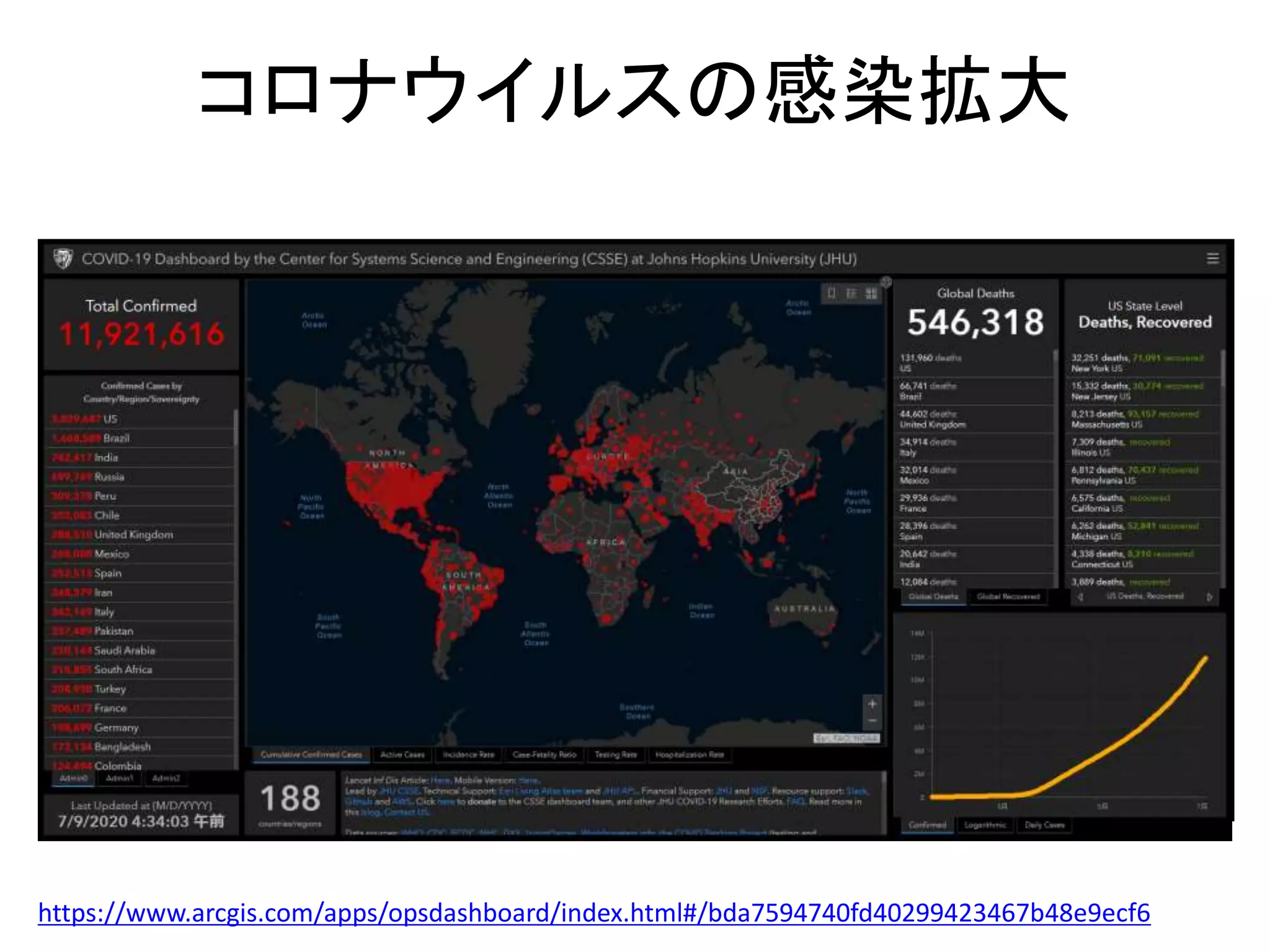Toggle chart to Logarithmic view

tap(985, 825)
